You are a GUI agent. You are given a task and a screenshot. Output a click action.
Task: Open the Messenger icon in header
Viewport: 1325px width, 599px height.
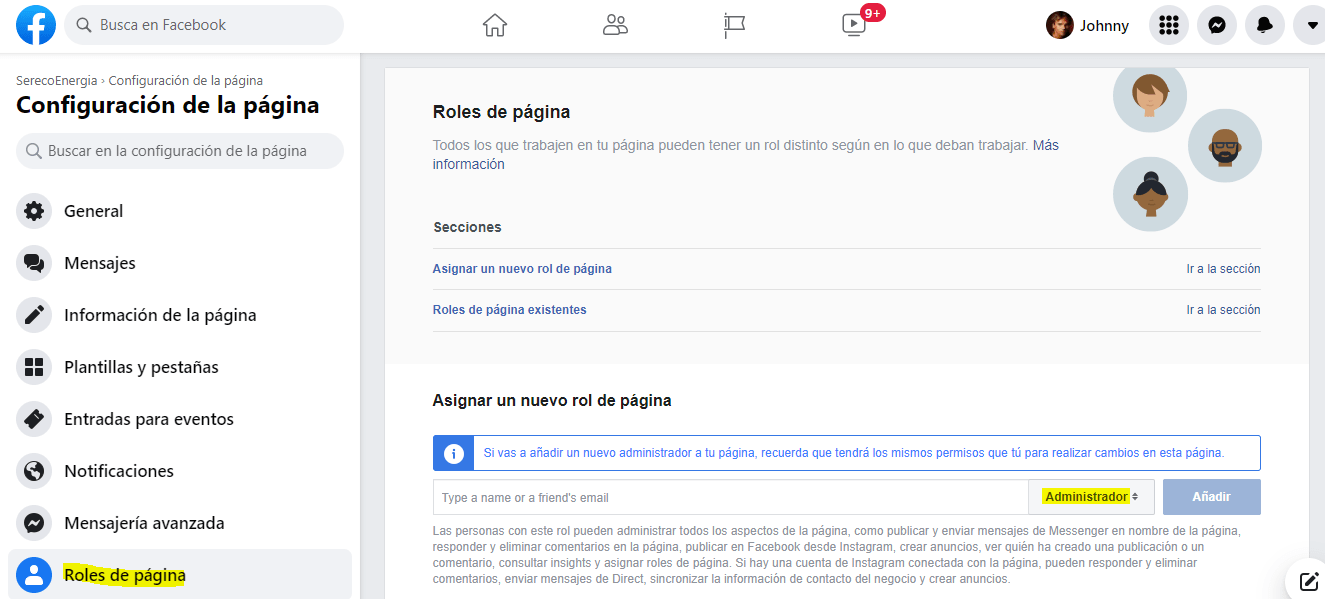1217,26
